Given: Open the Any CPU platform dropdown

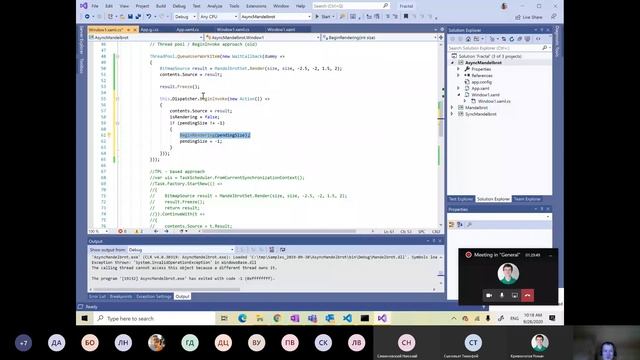Looking at the screenshot, I should click(218, 17).
